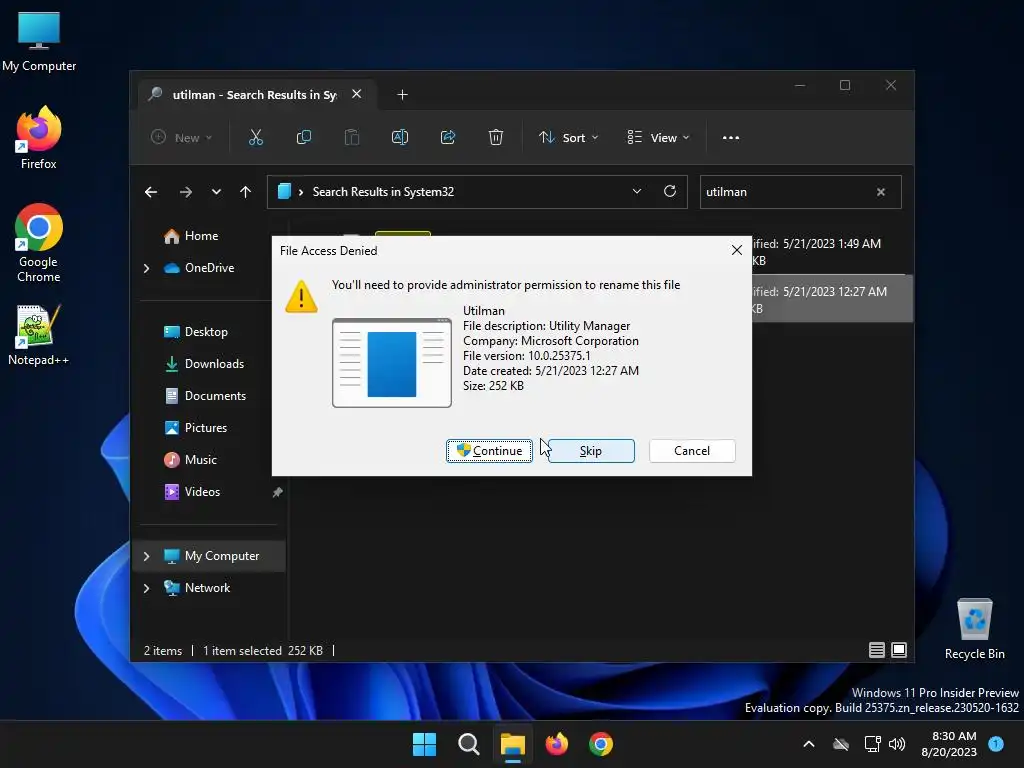Open the Windows Start menu
This screenshot has height=768, width=1024.
click(424, 744)
